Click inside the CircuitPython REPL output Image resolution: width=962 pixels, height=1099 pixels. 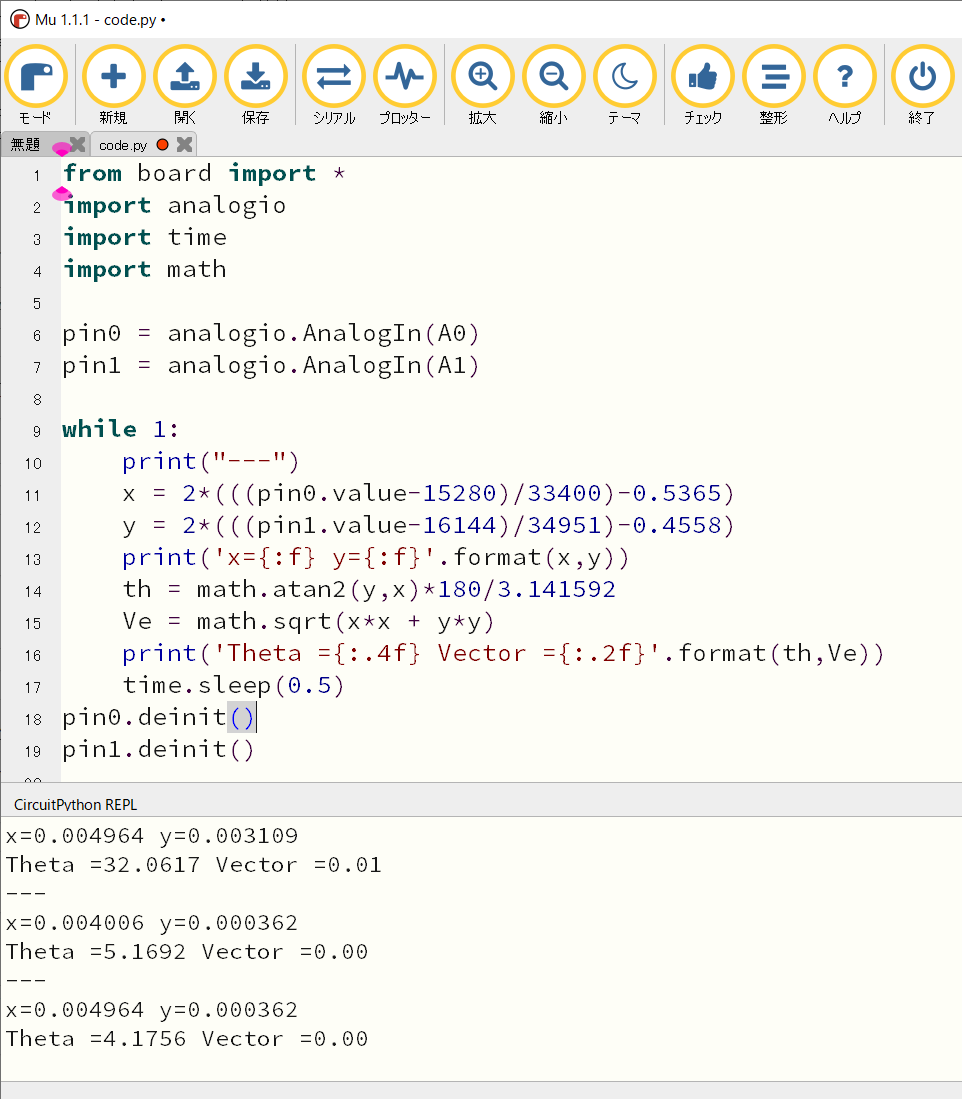pyautogui.click(x=480, y=950)
